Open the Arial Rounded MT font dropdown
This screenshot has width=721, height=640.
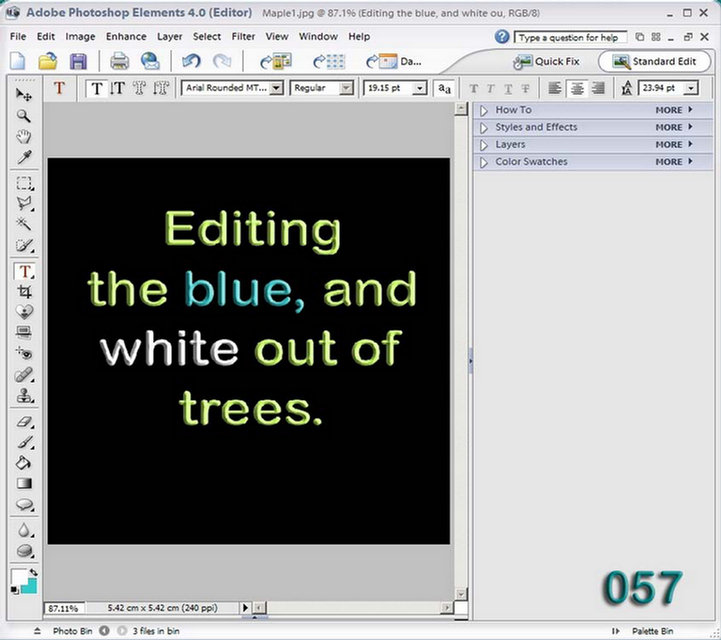click(x=276, y=88)
